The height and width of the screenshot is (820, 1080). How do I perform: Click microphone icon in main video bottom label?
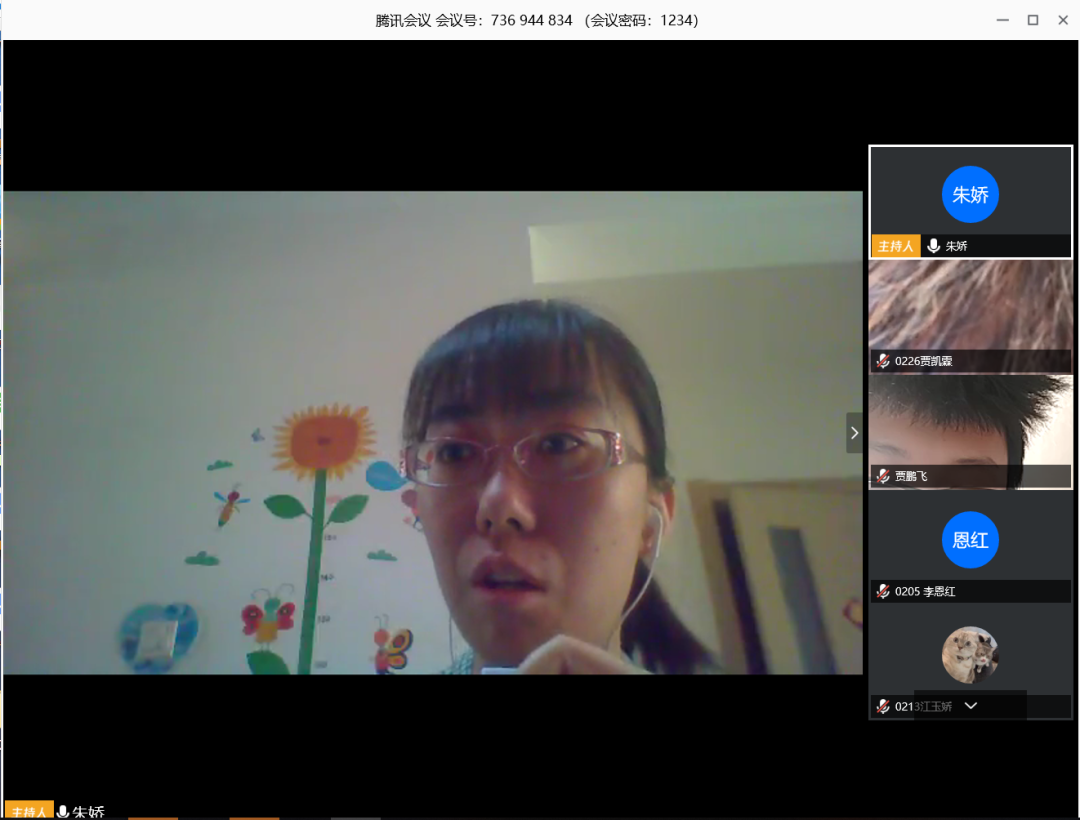(63, 811)
